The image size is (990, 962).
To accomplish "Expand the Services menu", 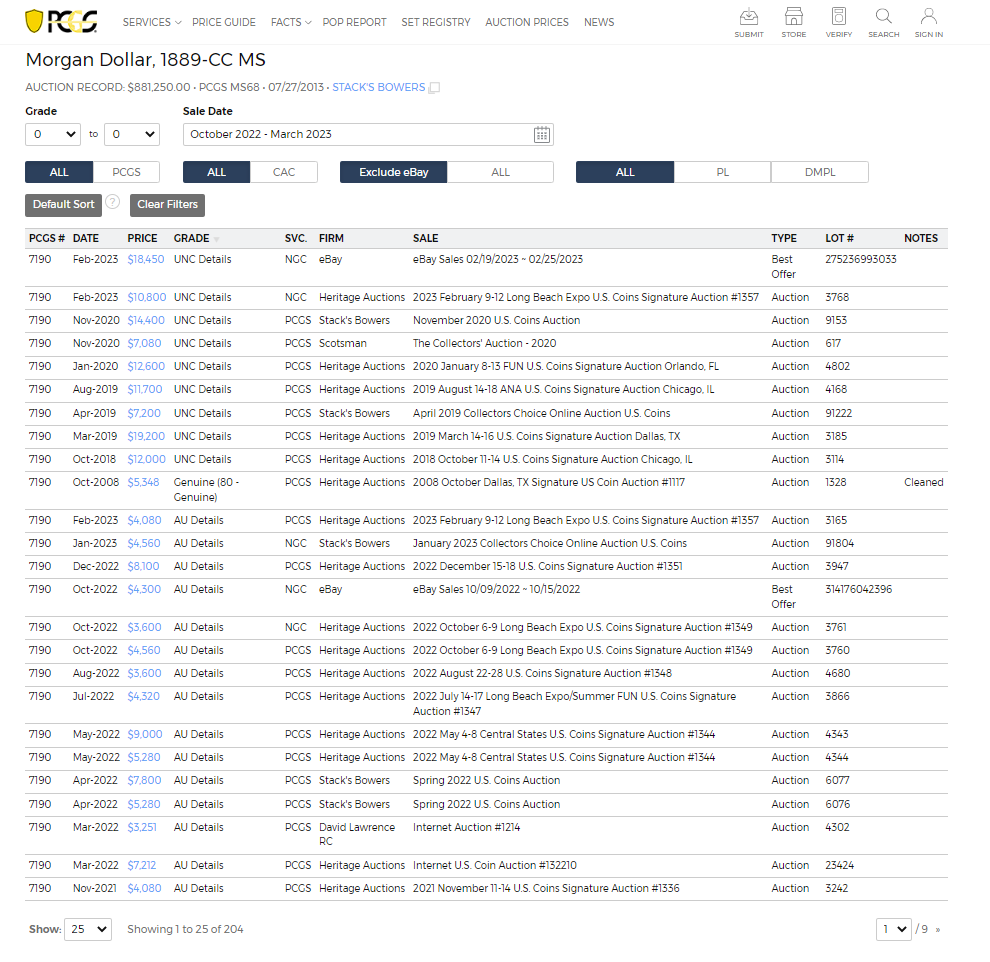I will tap(152, 22).
